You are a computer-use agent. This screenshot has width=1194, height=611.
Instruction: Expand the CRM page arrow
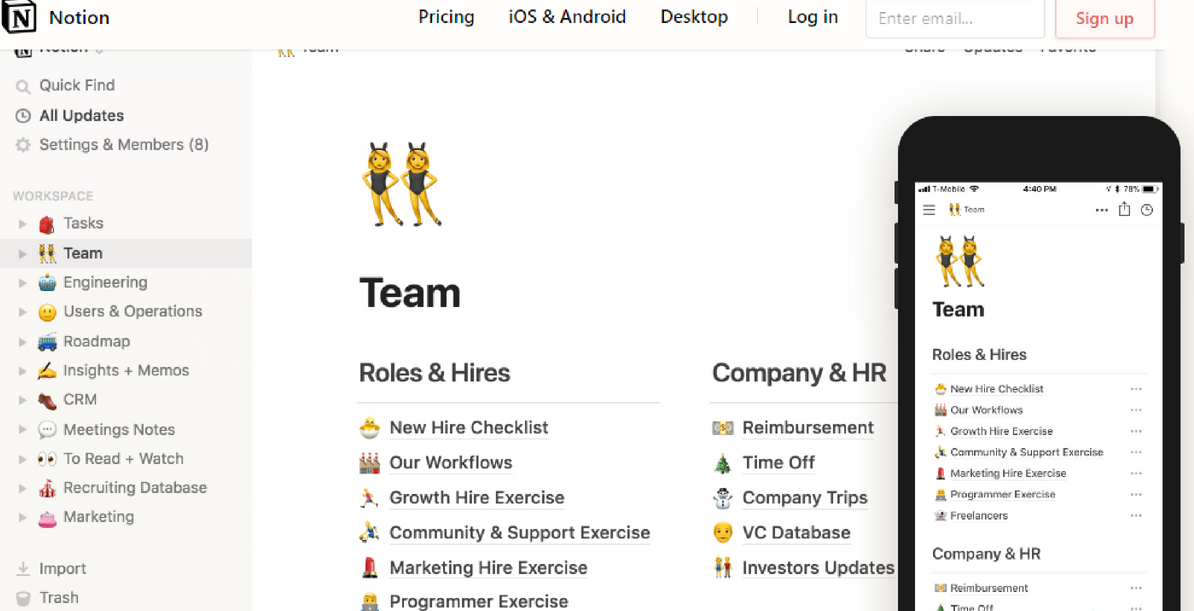click(22, 400)
